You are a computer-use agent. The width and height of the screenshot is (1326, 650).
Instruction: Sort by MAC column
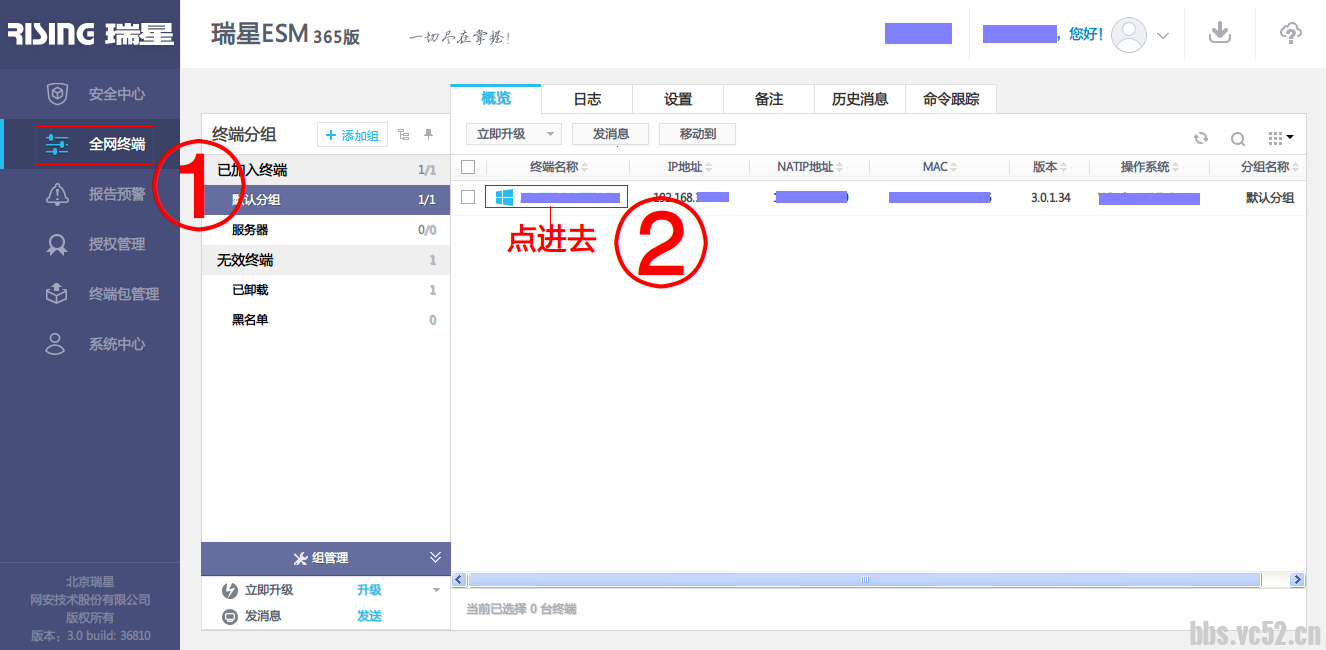[x=940, y=167]
